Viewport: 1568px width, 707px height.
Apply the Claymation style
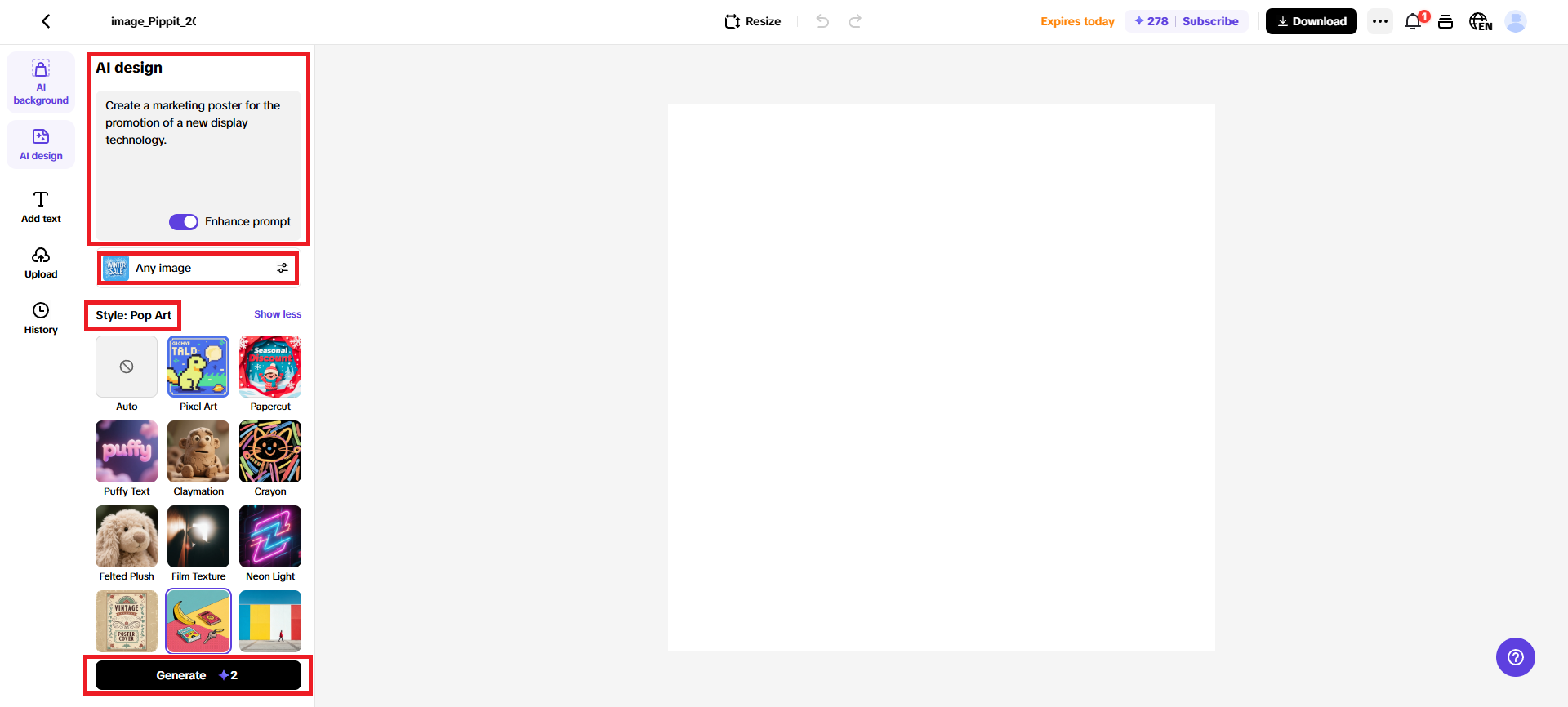pos(198,451)
